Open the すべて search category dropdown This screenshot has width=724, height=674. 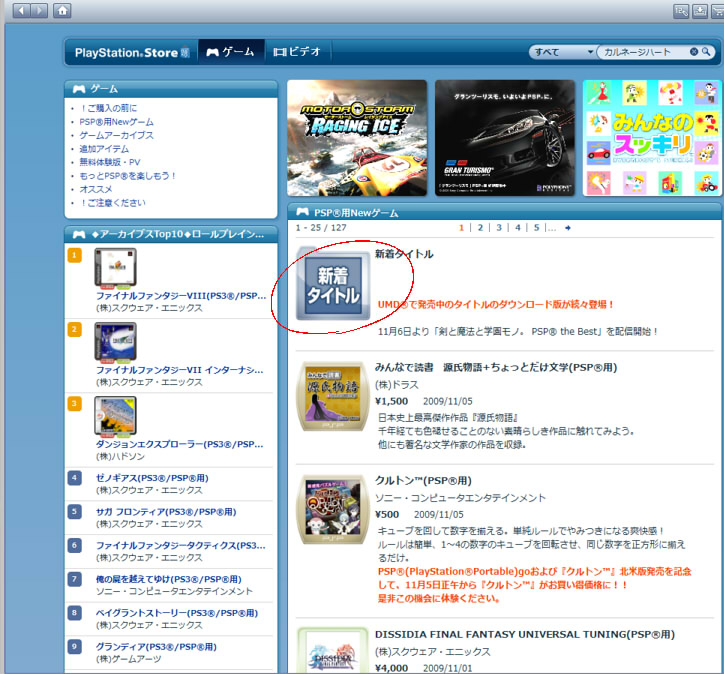tap(562, 52)
